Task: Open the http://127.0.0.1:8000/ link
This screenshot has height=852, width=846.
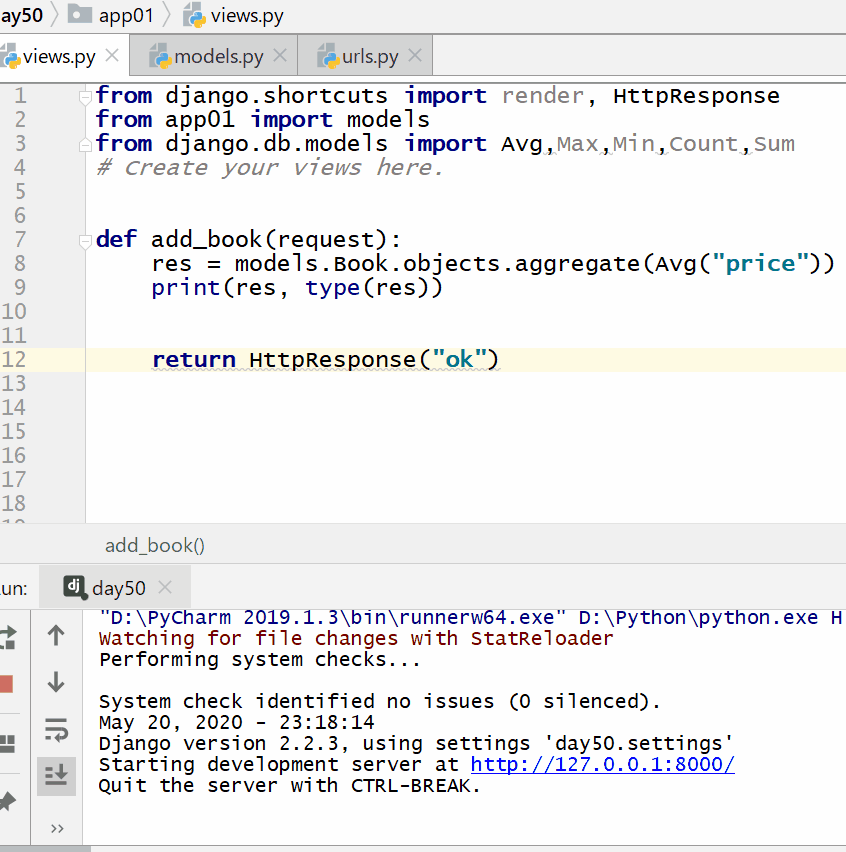Action: click(x=602, y=765)
